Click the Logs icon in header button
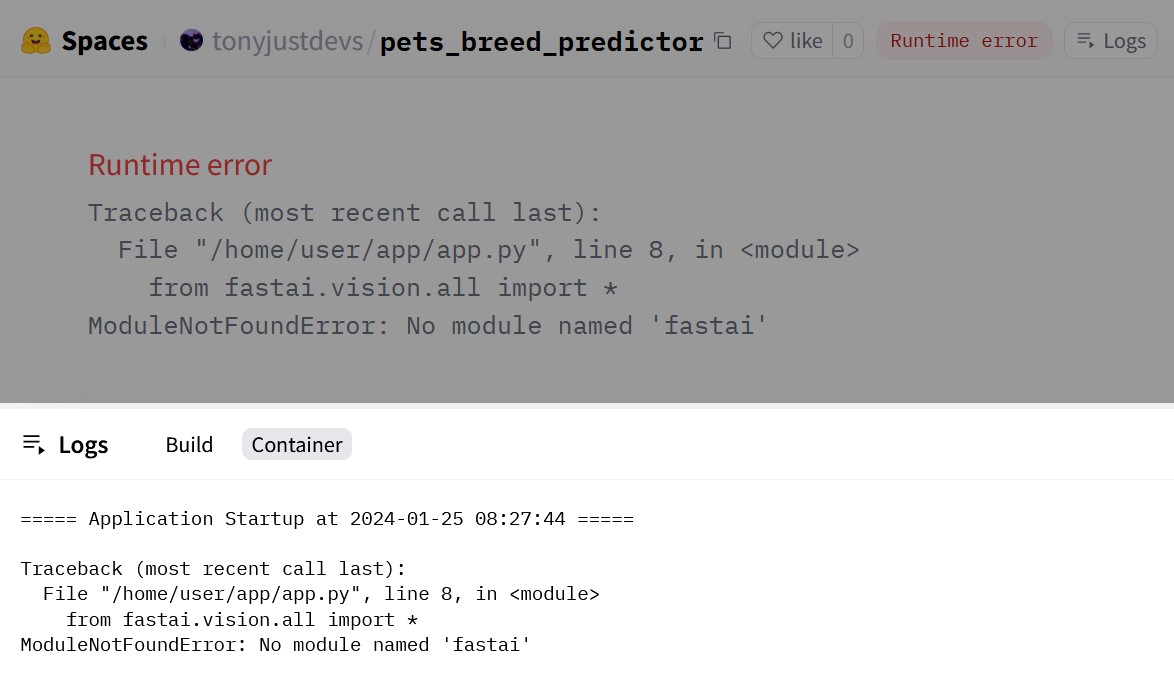Viewport: 1174px width, 682px height. click(1086, 40)
